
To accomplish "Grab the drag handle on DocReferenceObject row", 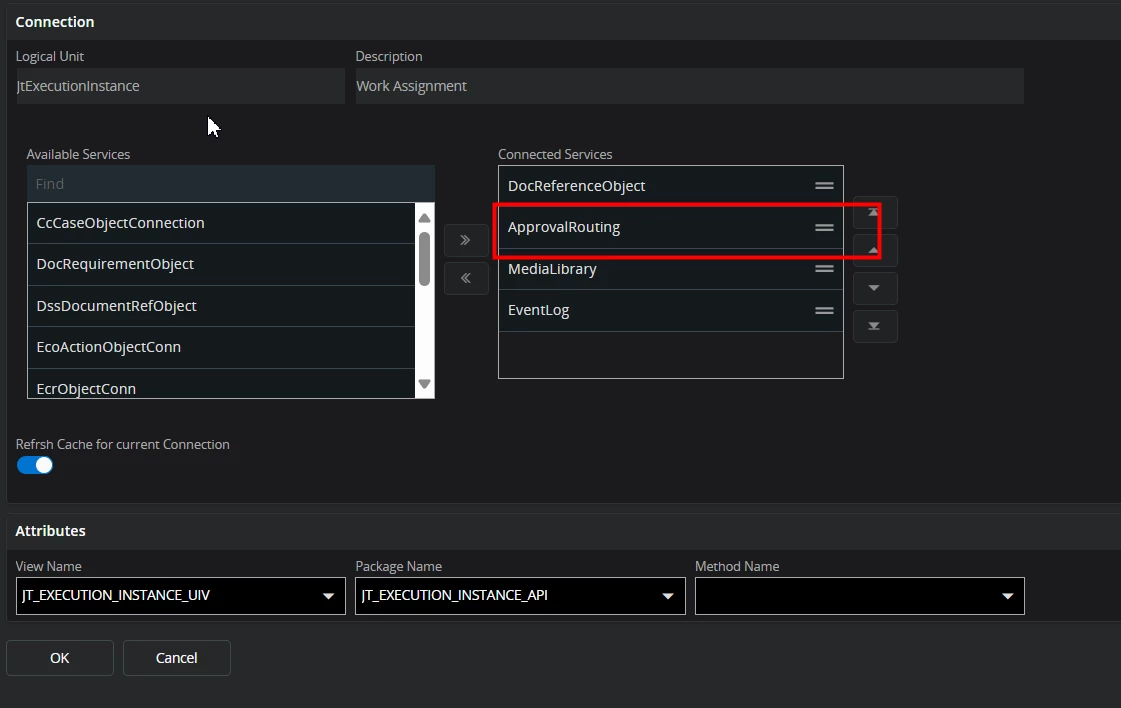I will coord(824,186).
